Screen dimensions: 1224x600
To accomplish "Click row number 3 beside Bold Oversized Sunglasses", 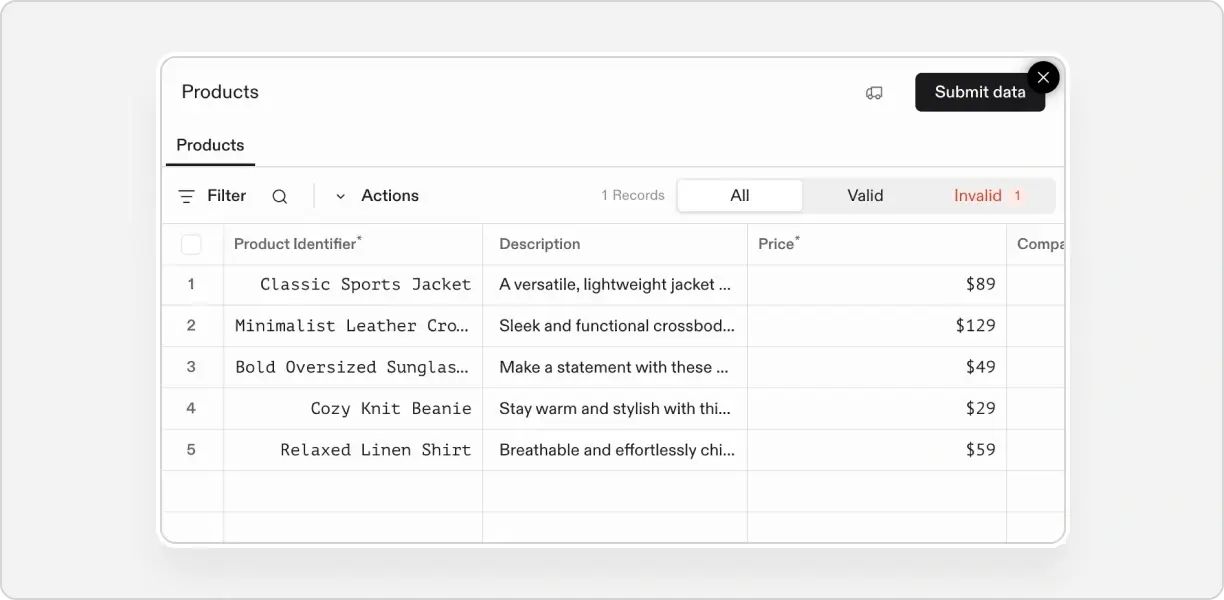I will point(192,367).
